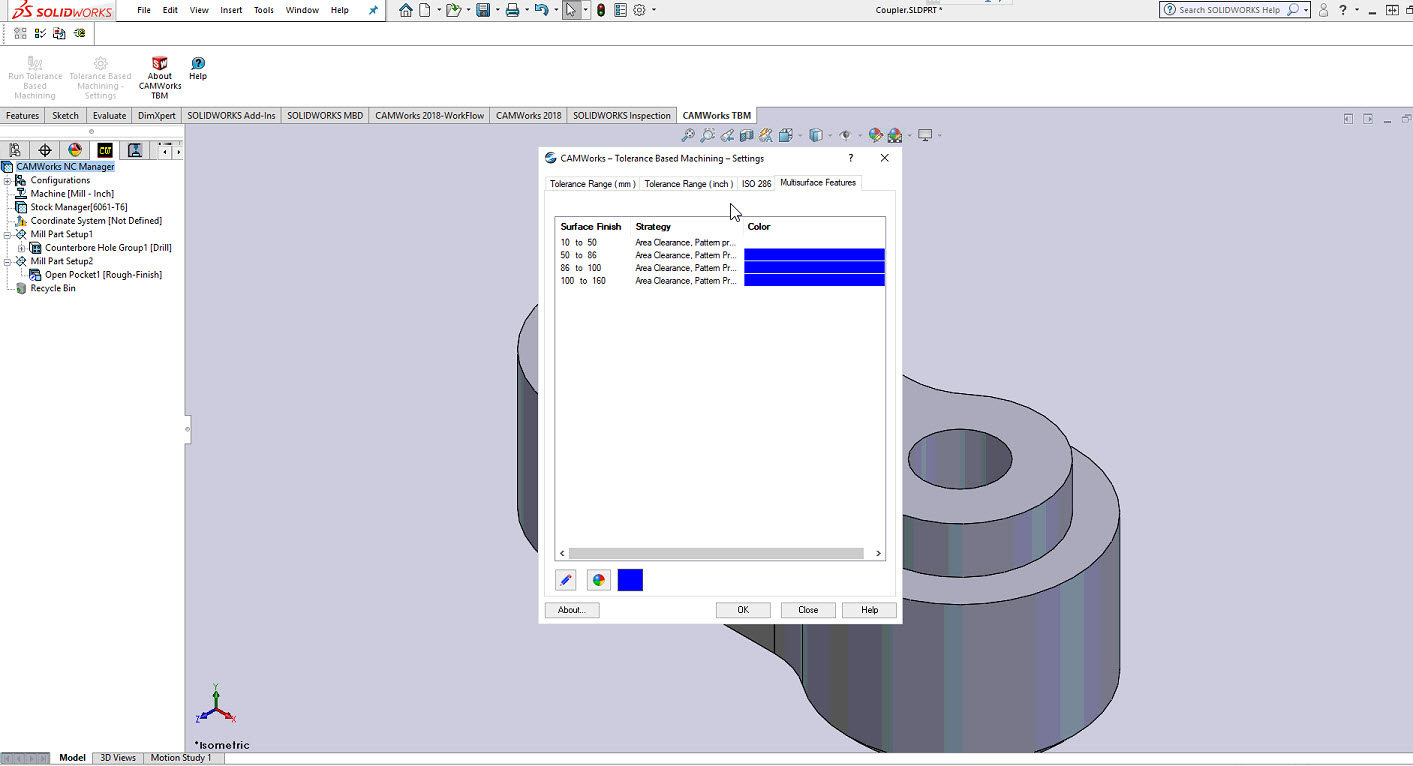
Task: Select color bar for 50 to 86 row
Action: click(814, 255)
